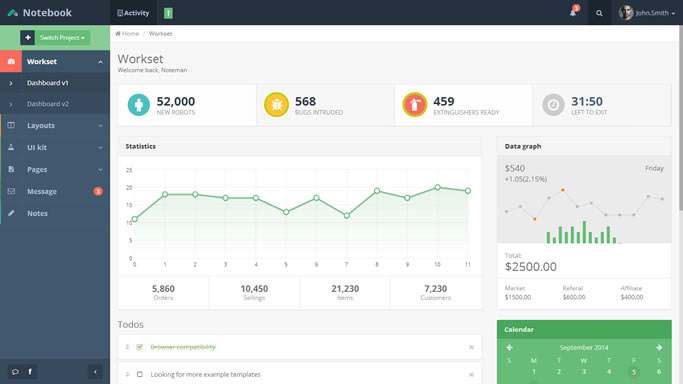Remove the Browser compatibility todo
The height and width of the screenshot is (384, 683).
(471, 347)
